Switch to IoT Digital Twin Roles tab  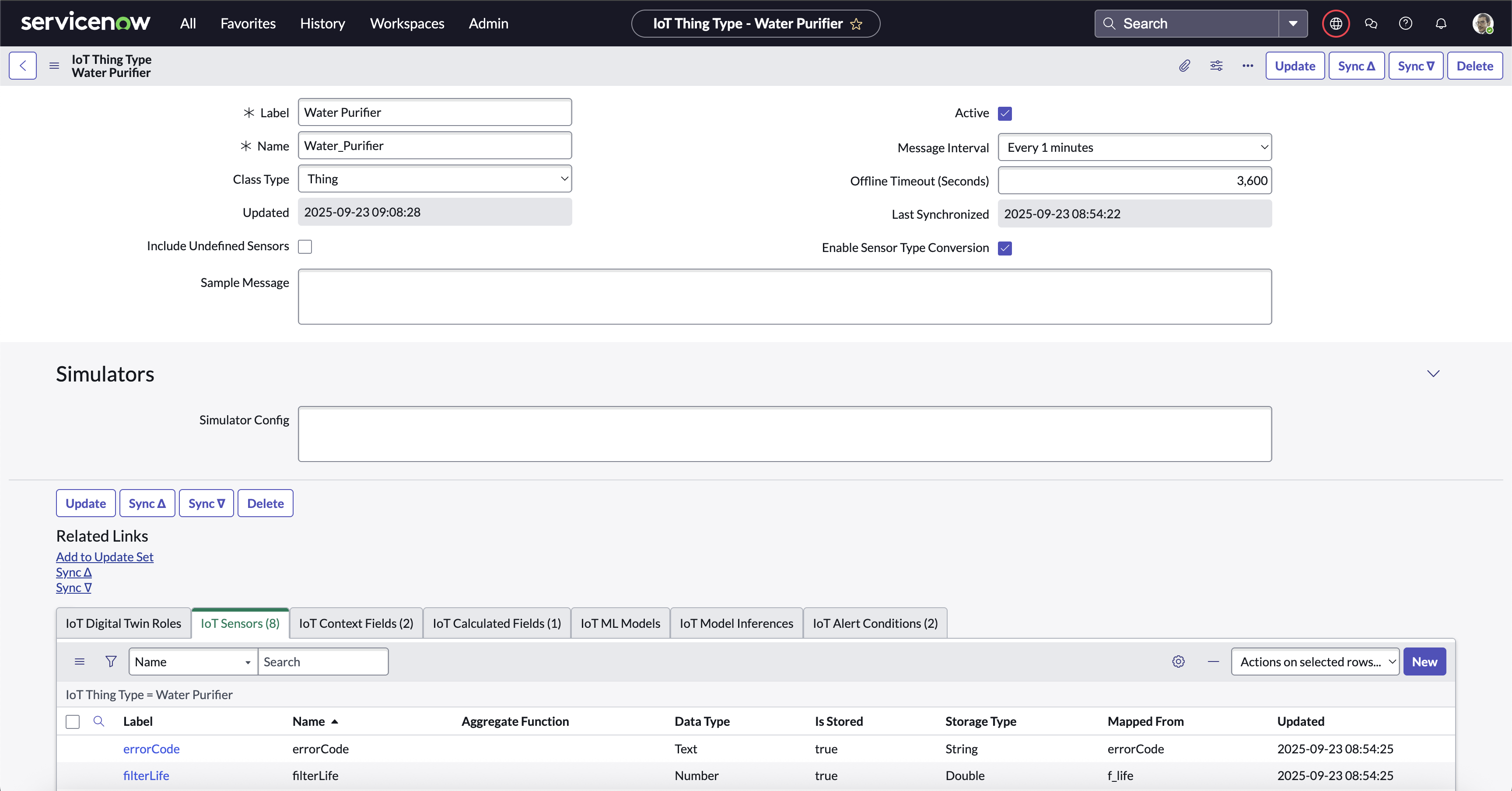(x=123, y=623)
